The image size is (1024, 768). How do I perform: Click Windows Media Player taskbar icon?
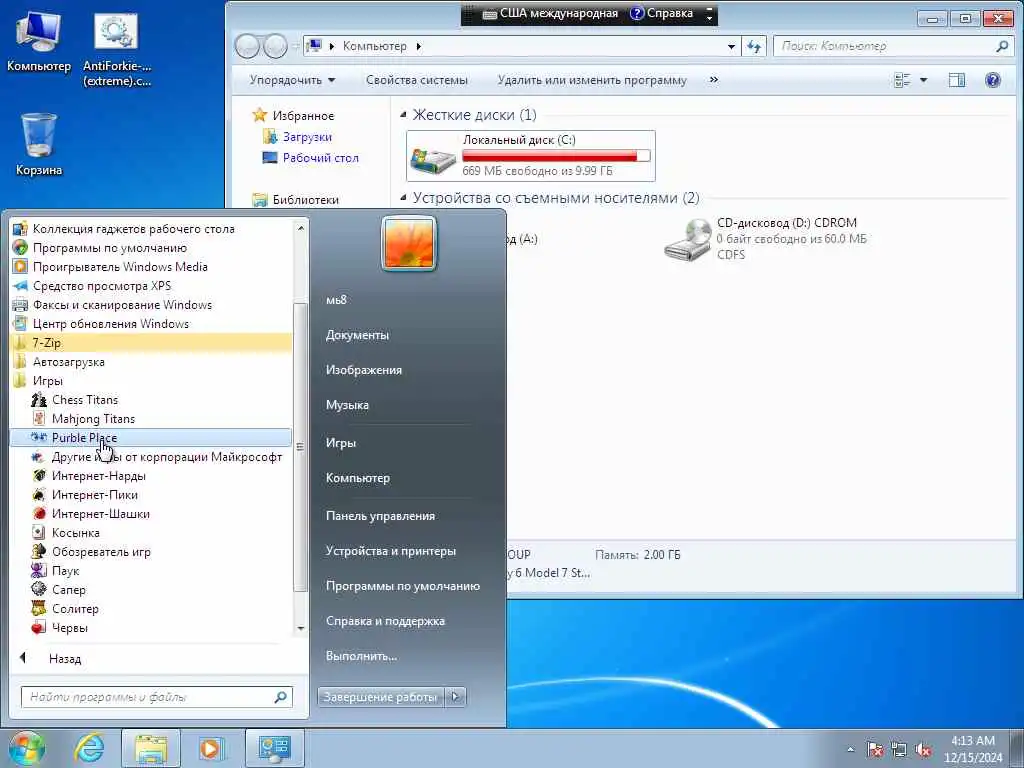point(211,748)
